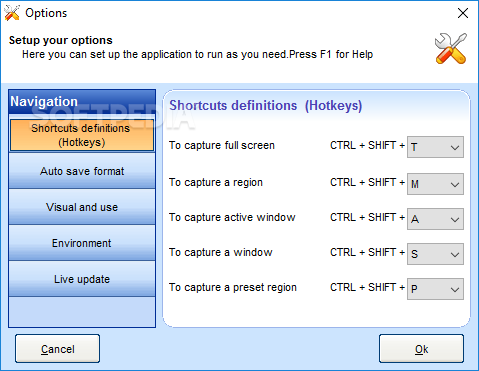This screenshot has width=479, height=371.
Task: Open the preset region hotkey dropdown
Action: [435, 289]
